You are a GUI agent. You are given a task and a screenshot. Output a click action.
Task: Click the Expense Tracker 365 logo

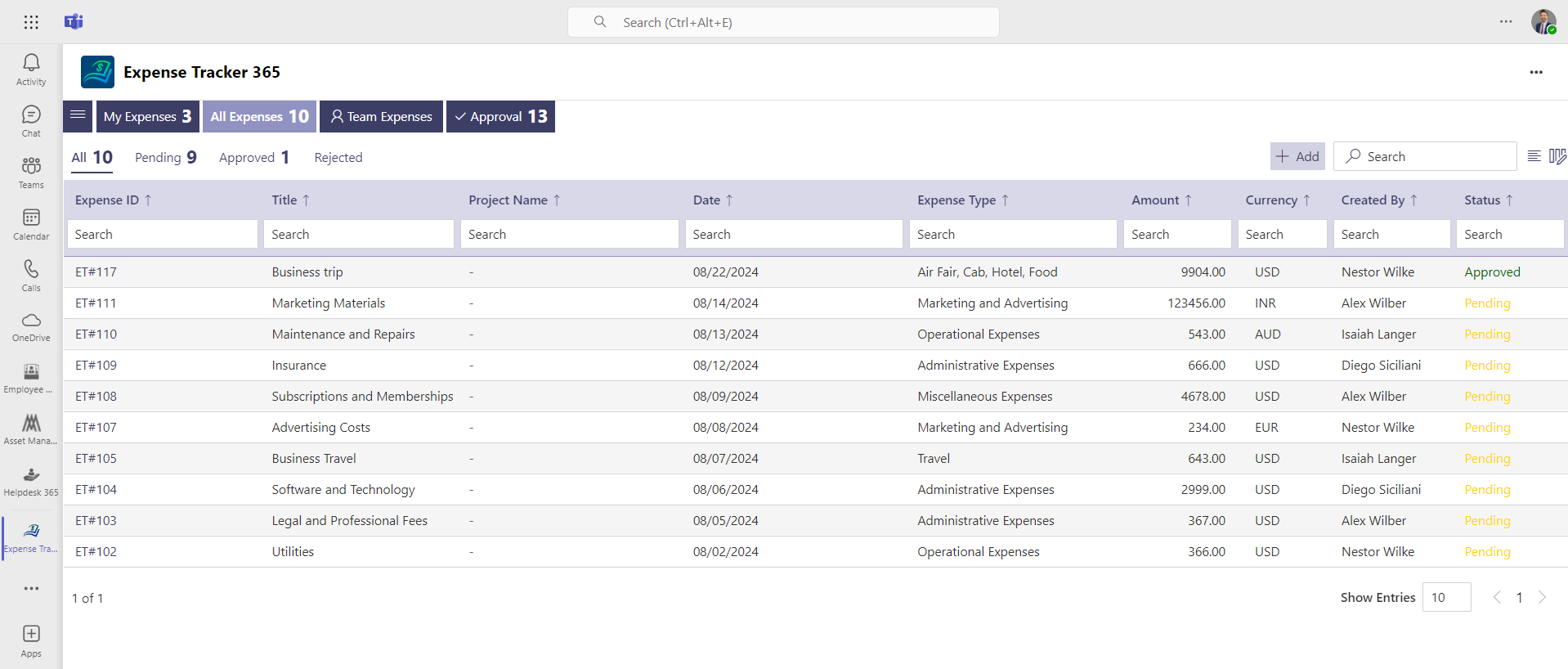coord(97,72)
